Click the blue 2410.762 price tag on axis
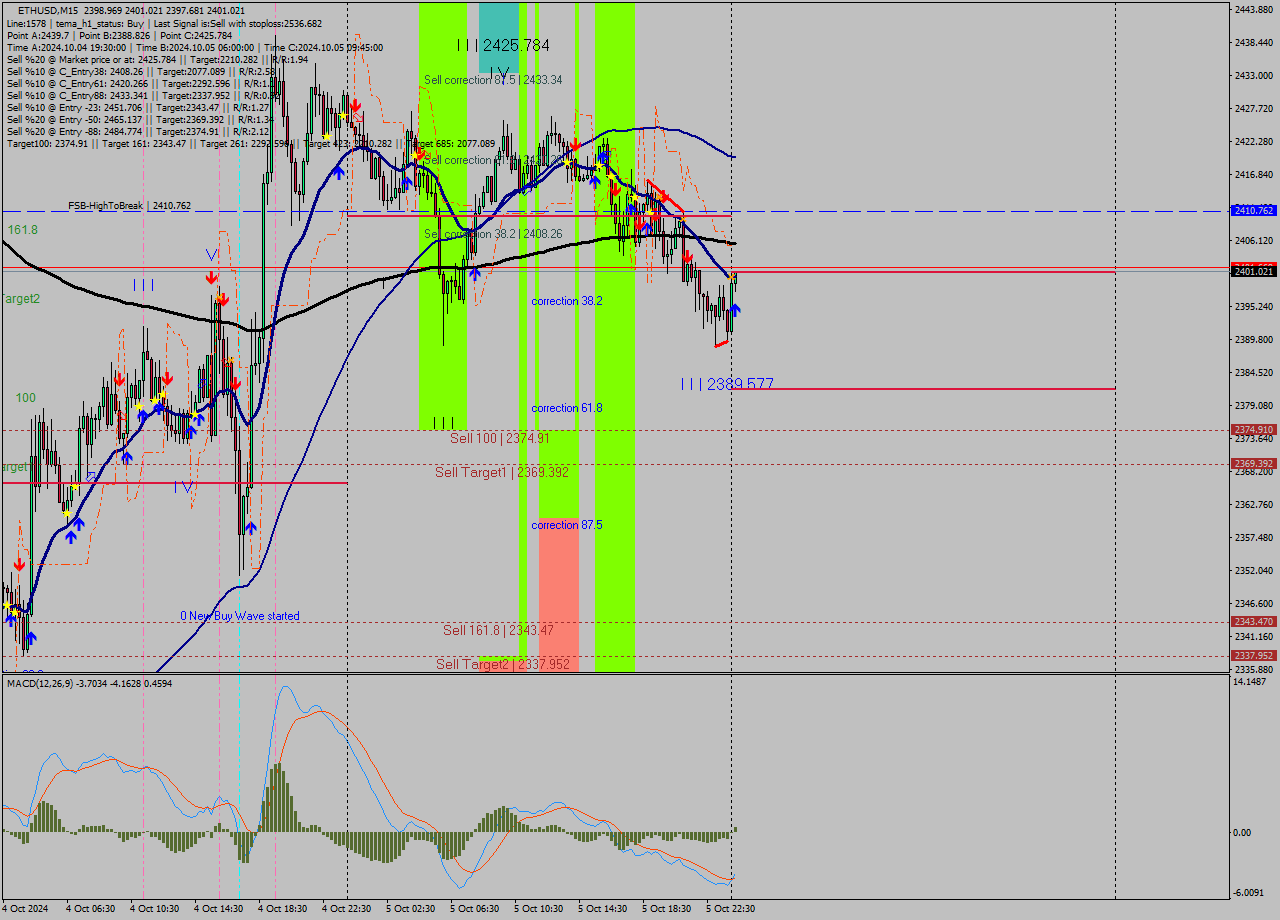The width and height of the screenshot is (1280, 920). tap(1254, 211)
